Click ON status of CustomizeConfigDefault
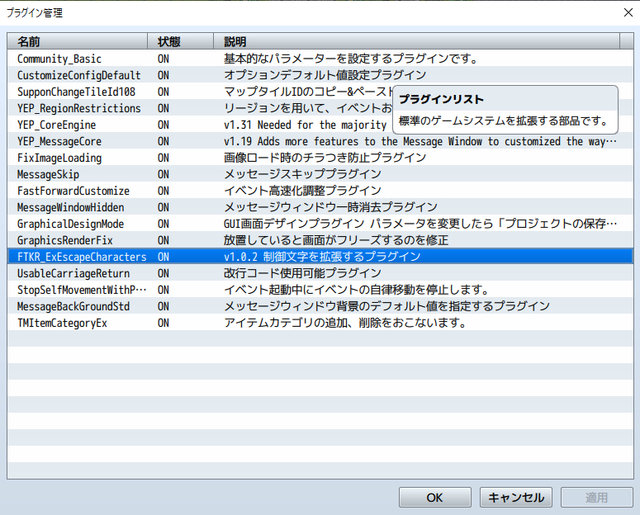Image resolution: width=640 pixels, height=515 pixels. click(163, 75)
